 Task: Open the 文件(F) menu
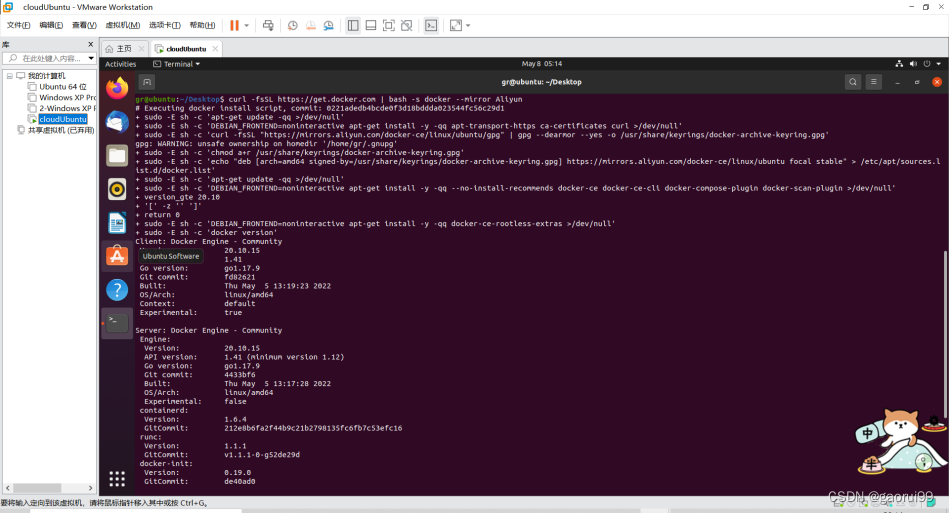point(18,25)
